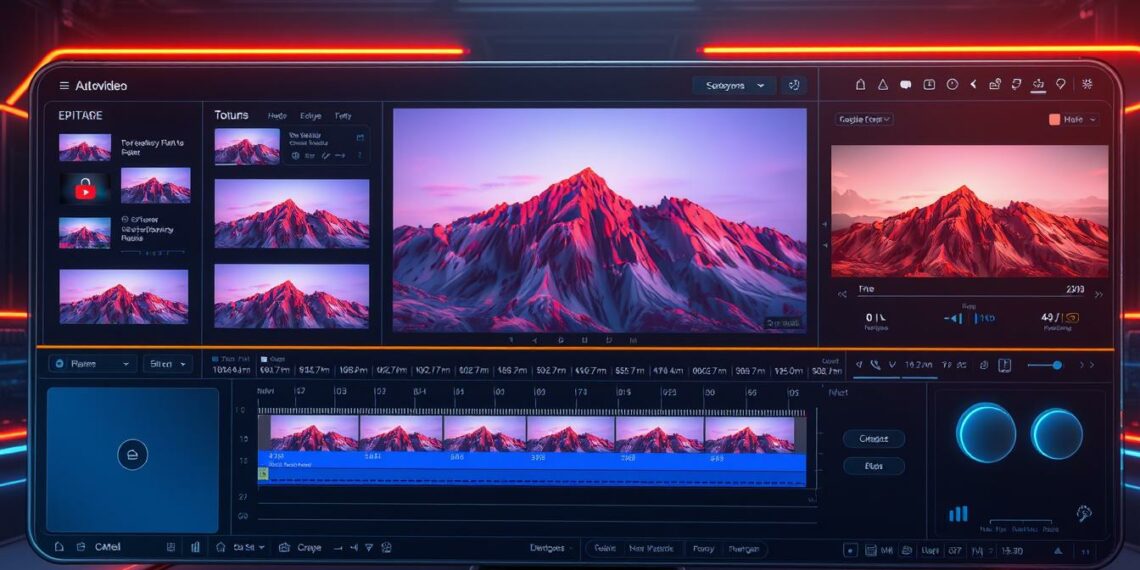Click the CMtel label in bottom-left bar
Viewport: 1140px width, 570px height.
tap(108, 547)
